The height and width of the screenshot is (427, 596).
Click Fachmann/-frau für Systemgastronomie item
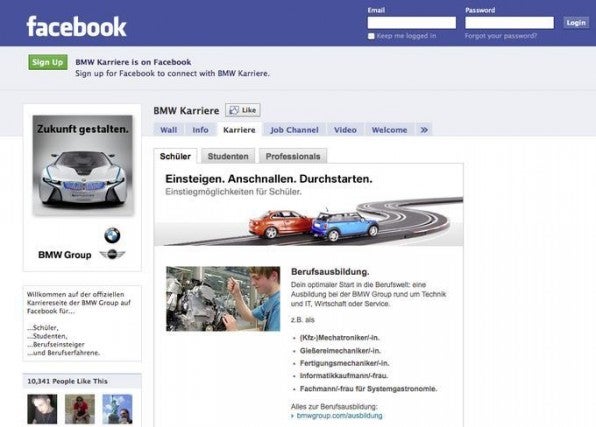coord(368,389)
